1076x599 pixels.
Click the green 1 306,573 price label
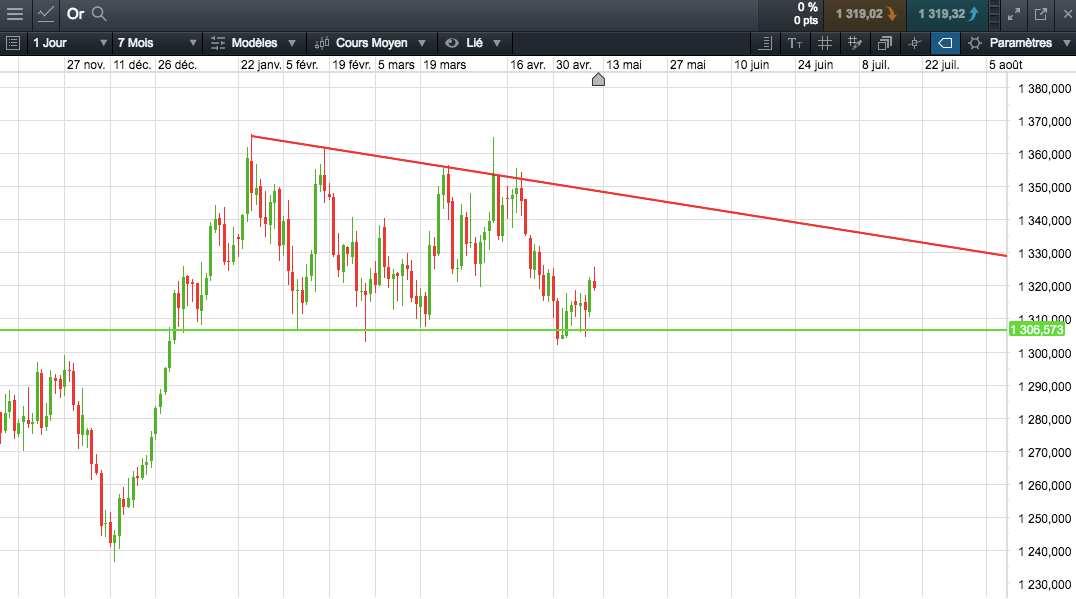tap(1036, 330)
